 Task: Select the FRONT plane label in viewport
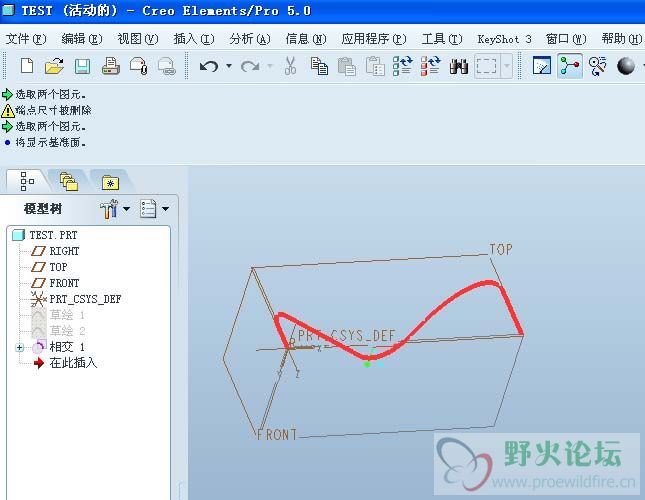tap(277, 435)
